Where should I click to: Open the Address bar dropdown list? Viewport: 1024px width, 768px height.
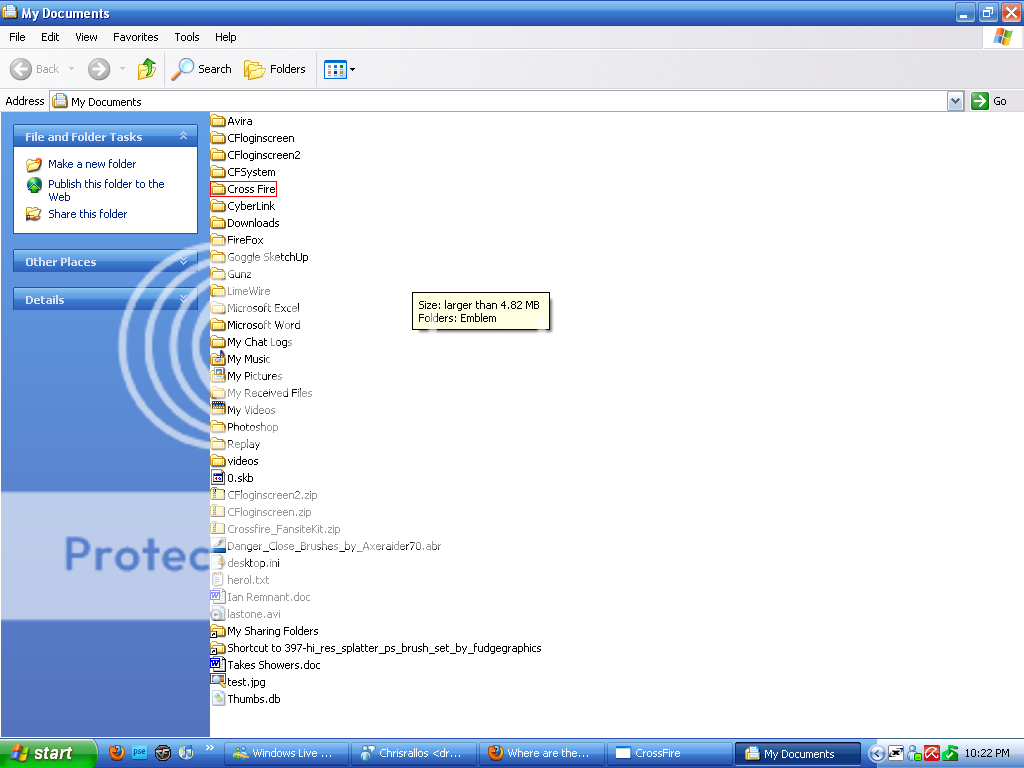pyautogui.click(x=955, y=101)
